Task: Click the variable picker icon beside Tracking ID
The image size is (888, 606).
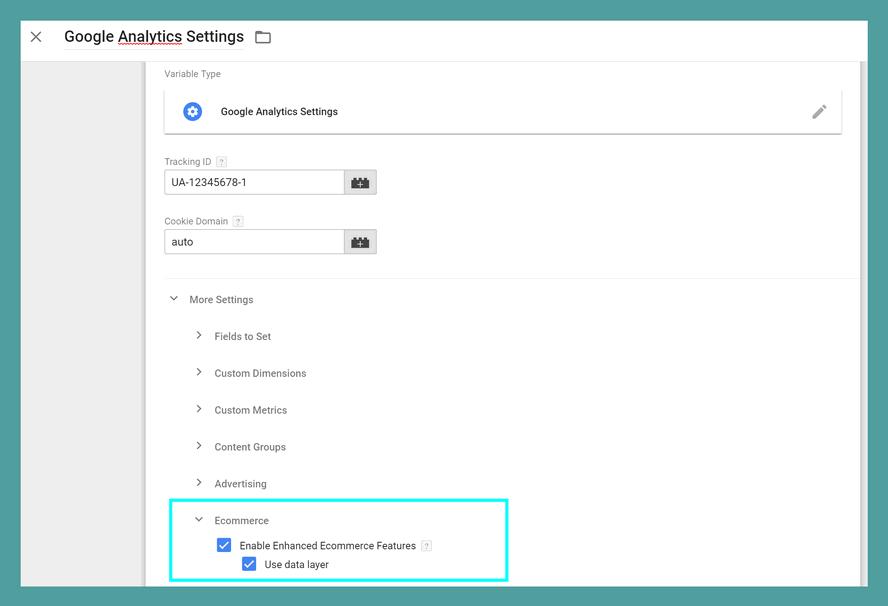Action: coord(360,183)
